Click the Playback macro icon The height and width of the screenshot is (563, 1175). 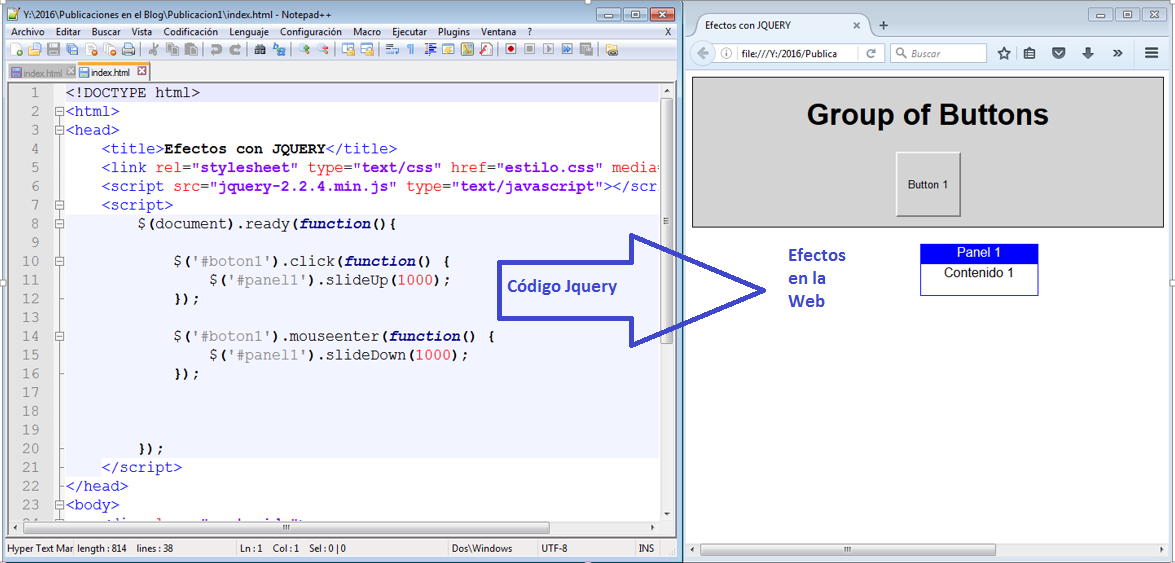(x=549, y=50)
